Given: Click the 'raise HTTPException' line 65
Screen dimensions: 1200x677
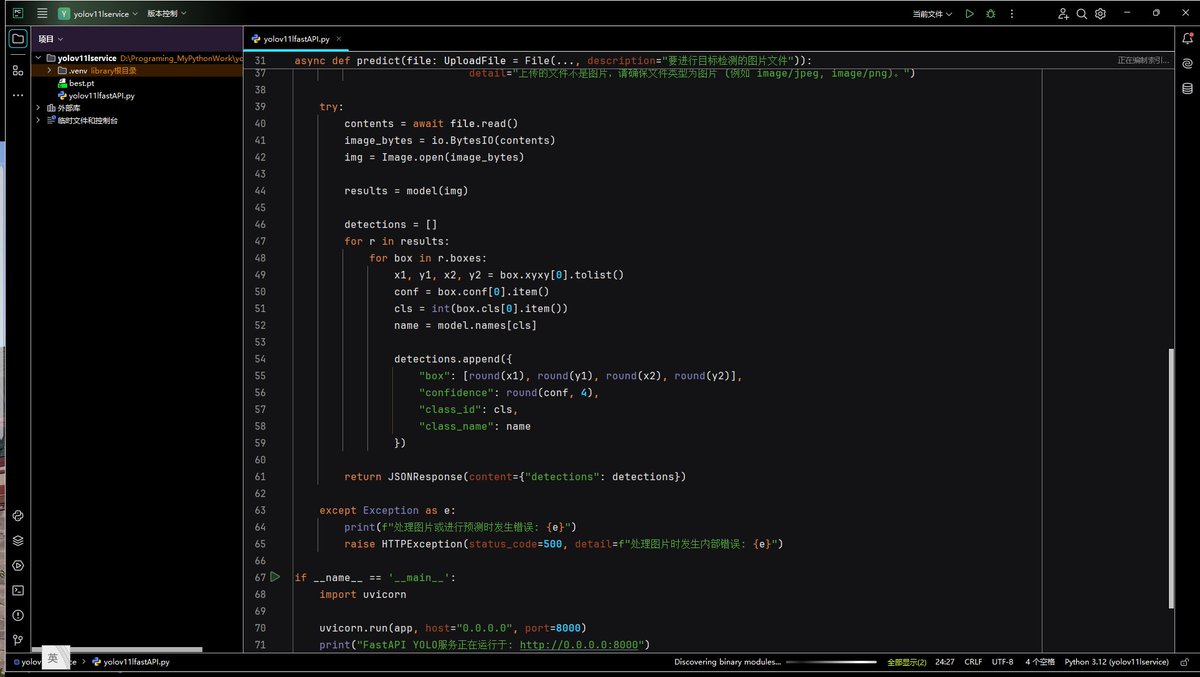Looking at the screenshot, I should [563, 544].
